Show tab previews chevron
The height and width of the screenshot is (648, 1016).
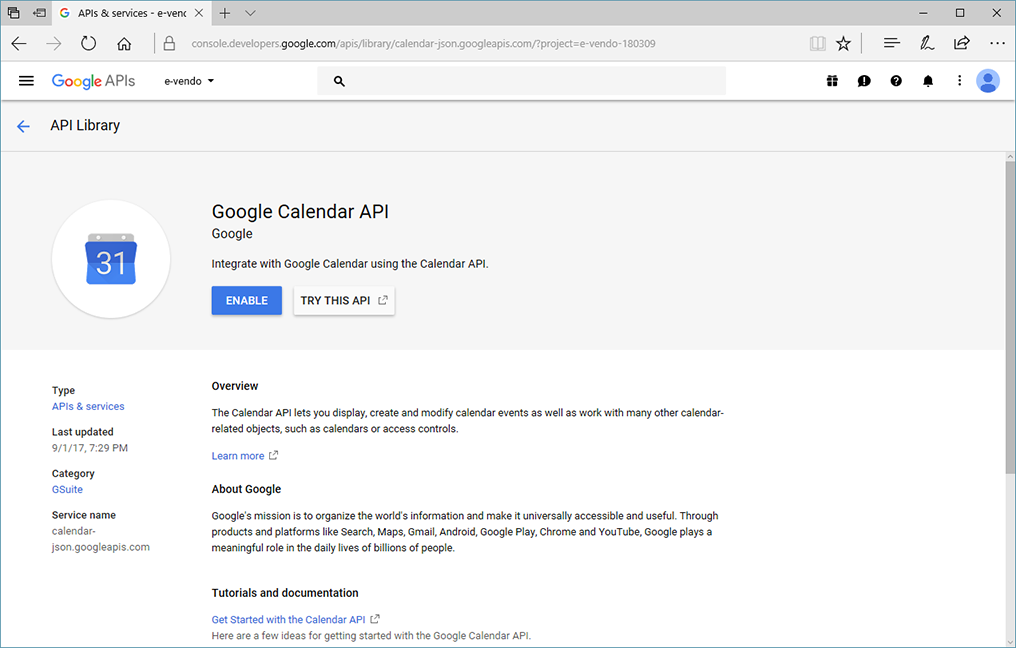[251, 13]
